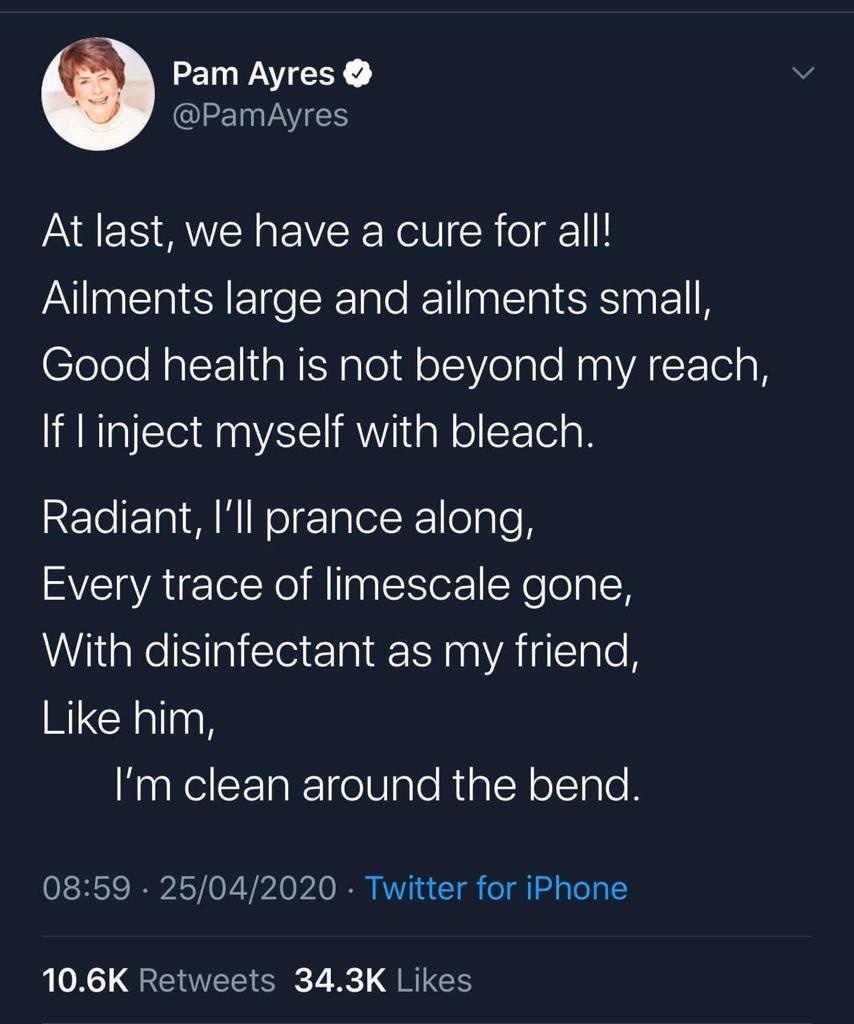The width and height of the screenshot is (854, 1024).
Task: Open the @PamAyres handle link
Action: point(260,116)
